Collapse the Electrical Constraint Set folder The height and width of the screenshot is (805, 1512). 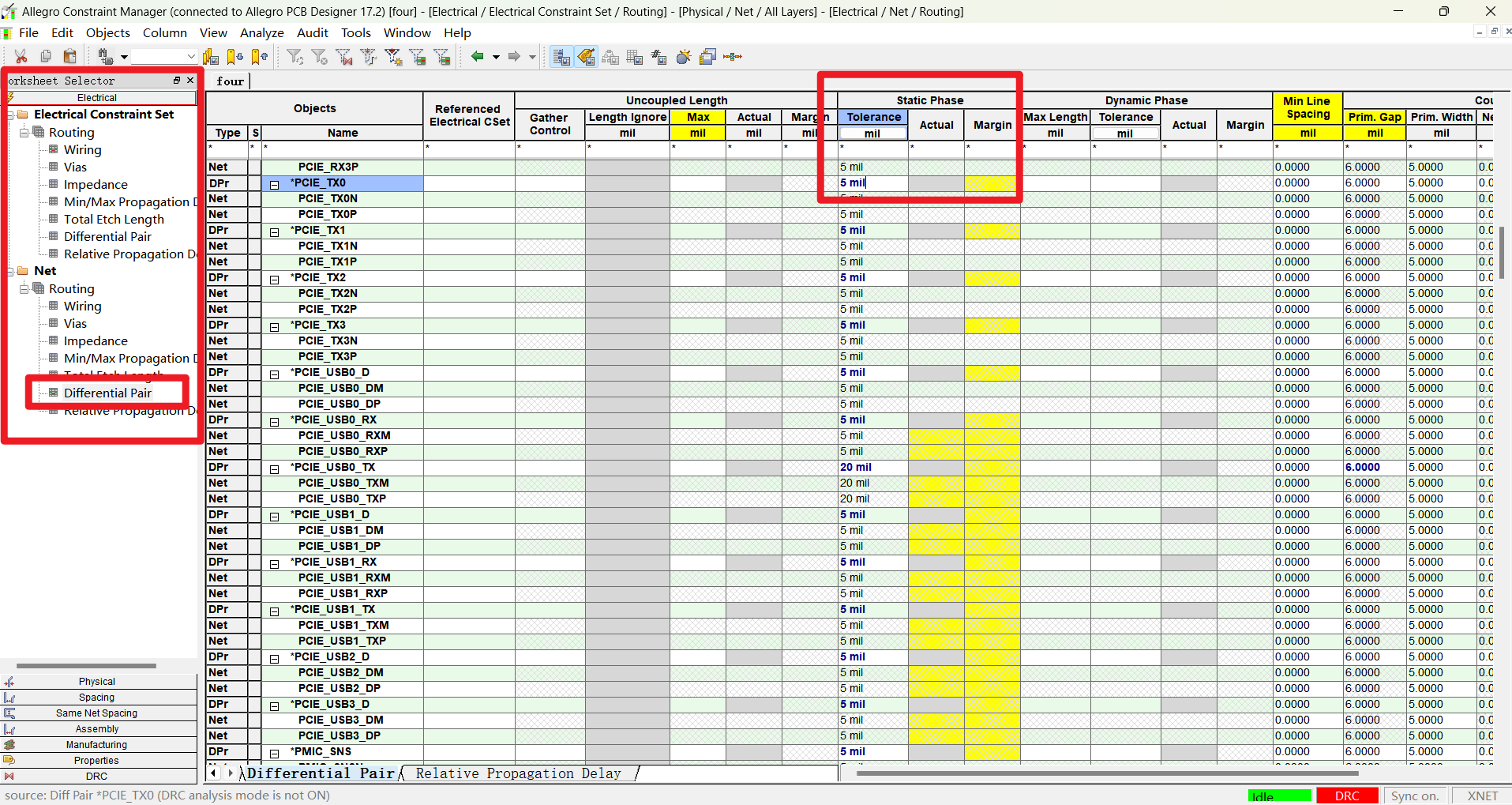[x=10, y=115]
